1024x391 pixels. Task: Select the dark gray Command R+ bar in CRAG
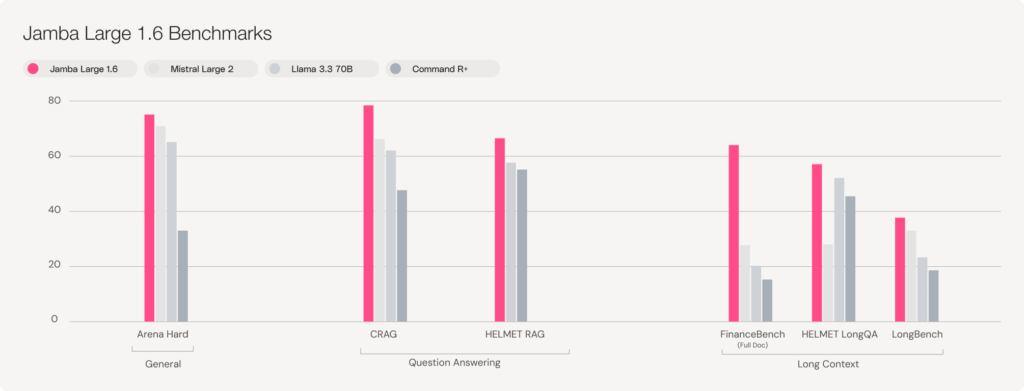point(402,256)
